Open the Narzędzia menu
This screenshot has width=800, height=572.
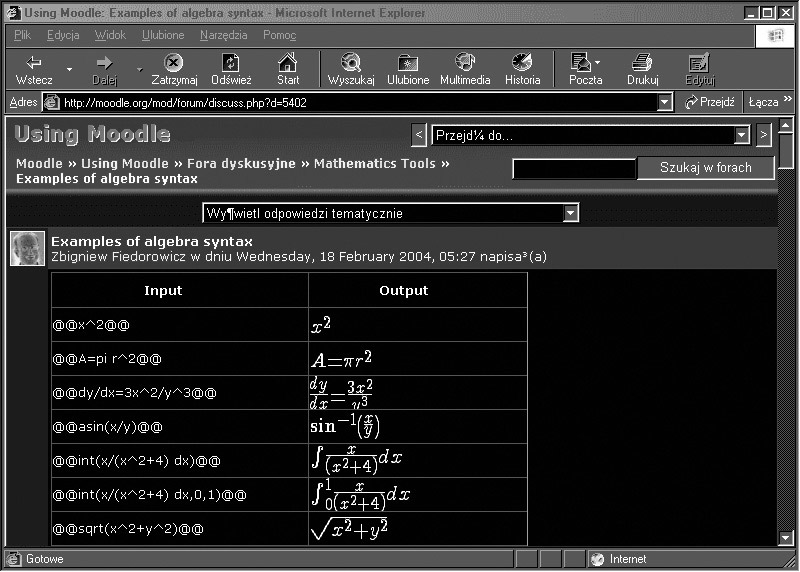(x=223, y=35)
